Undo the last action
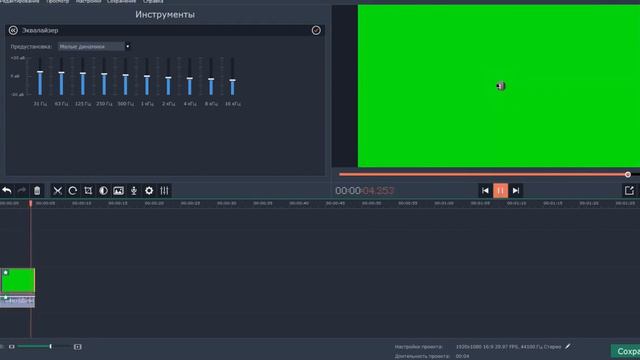The height and width of the screenshot is (360, 640). [x=7, y=191]
